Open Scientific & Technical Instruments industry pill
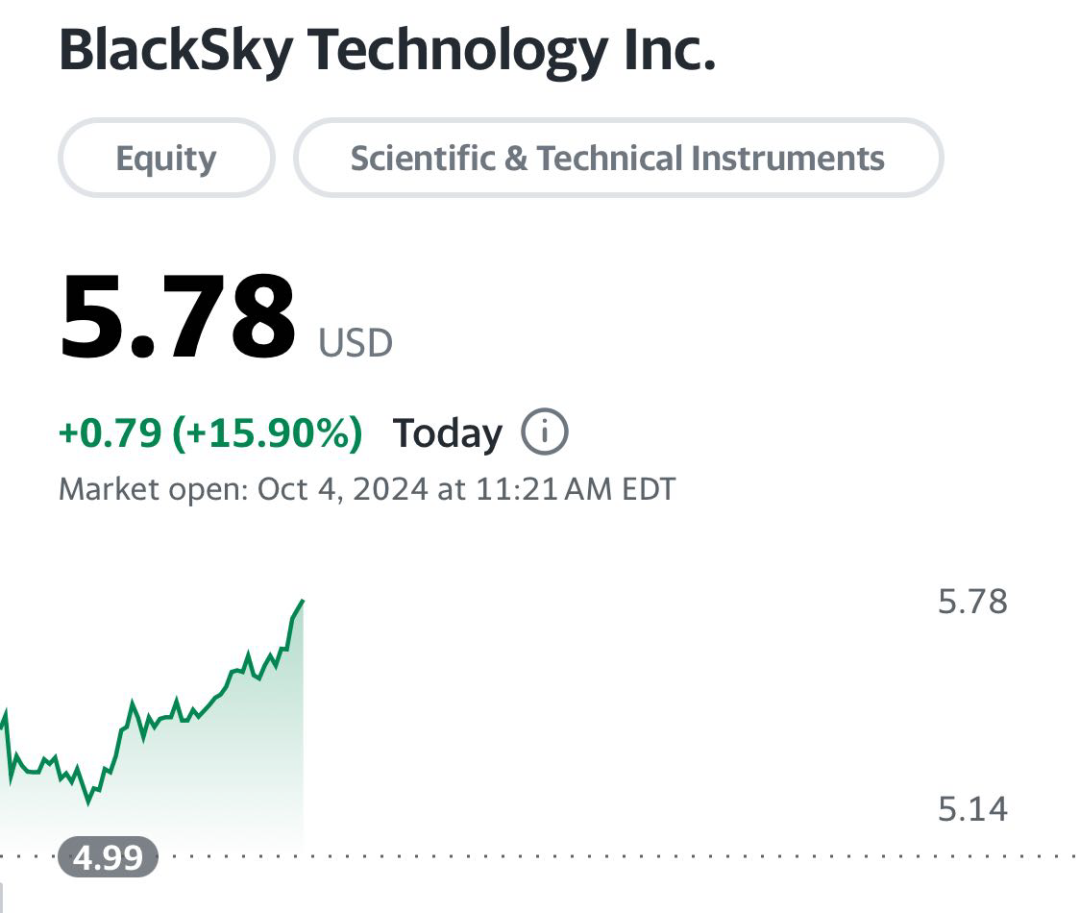The image size is (1080, 913). [x=618, y=158]
